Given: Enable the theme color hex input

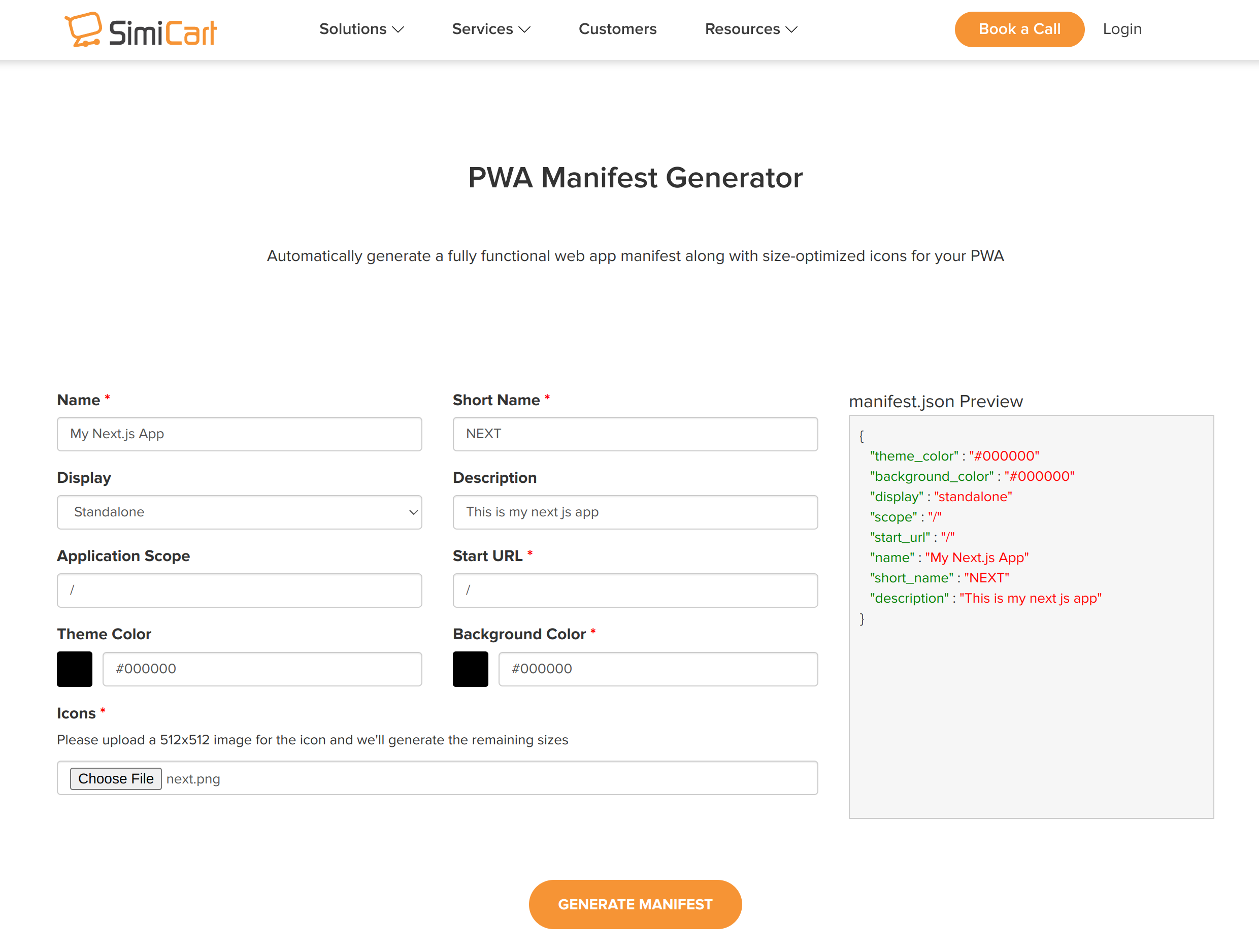Looking at the screenshot, I should tap(262, 668).
